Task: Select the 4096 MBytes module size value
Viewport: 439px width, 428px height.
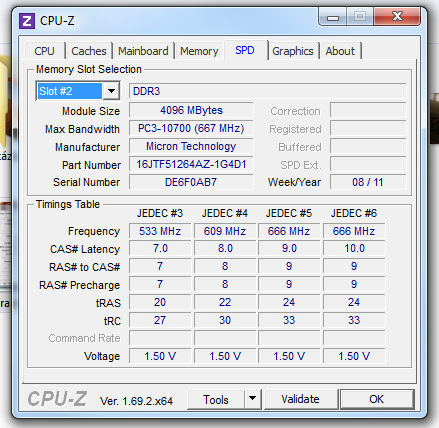Action: (191, 110)
